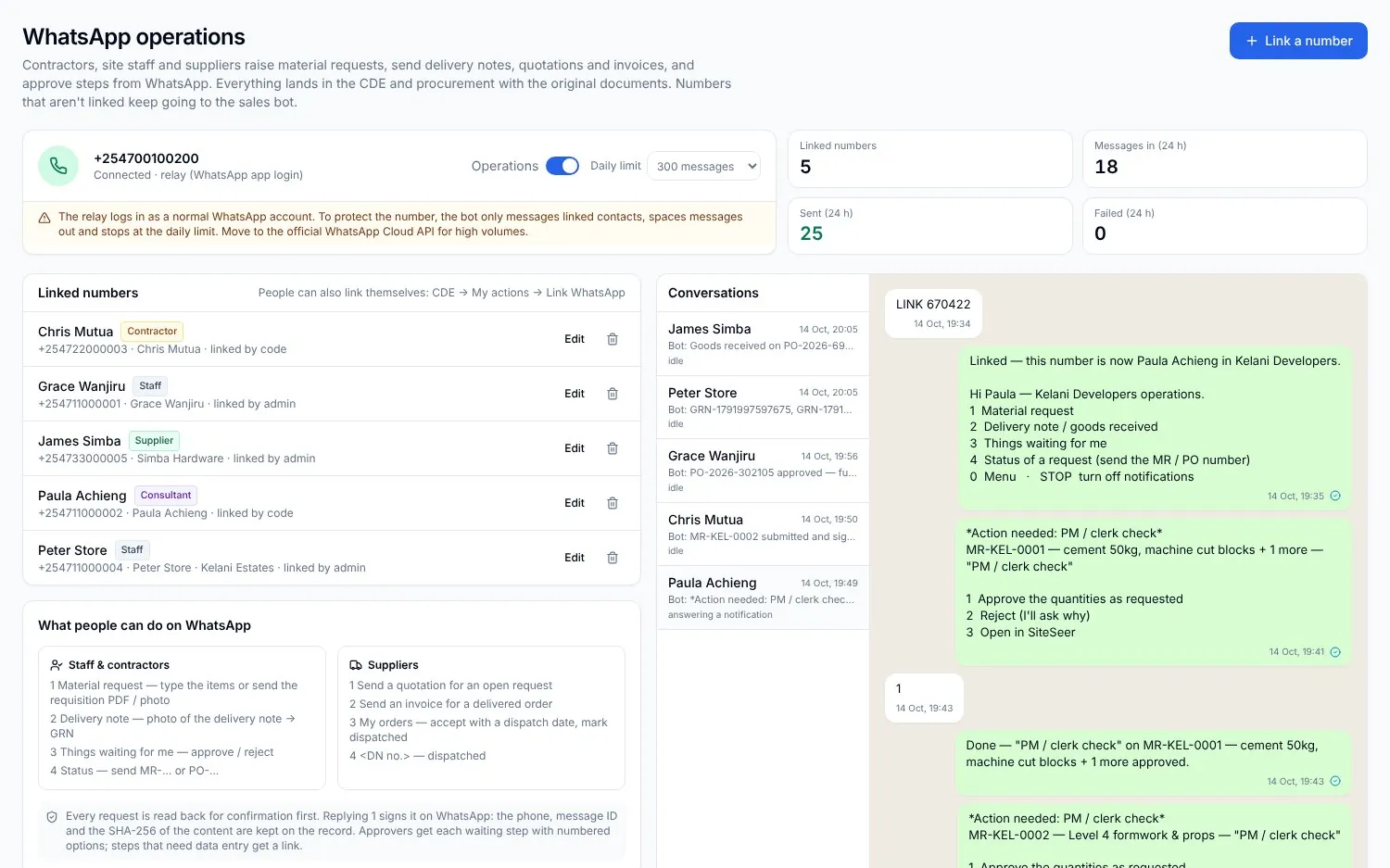Open the Daily limit 300 messages dropdown
Screen dimensions: 1390x868
[x=704, y=167]
